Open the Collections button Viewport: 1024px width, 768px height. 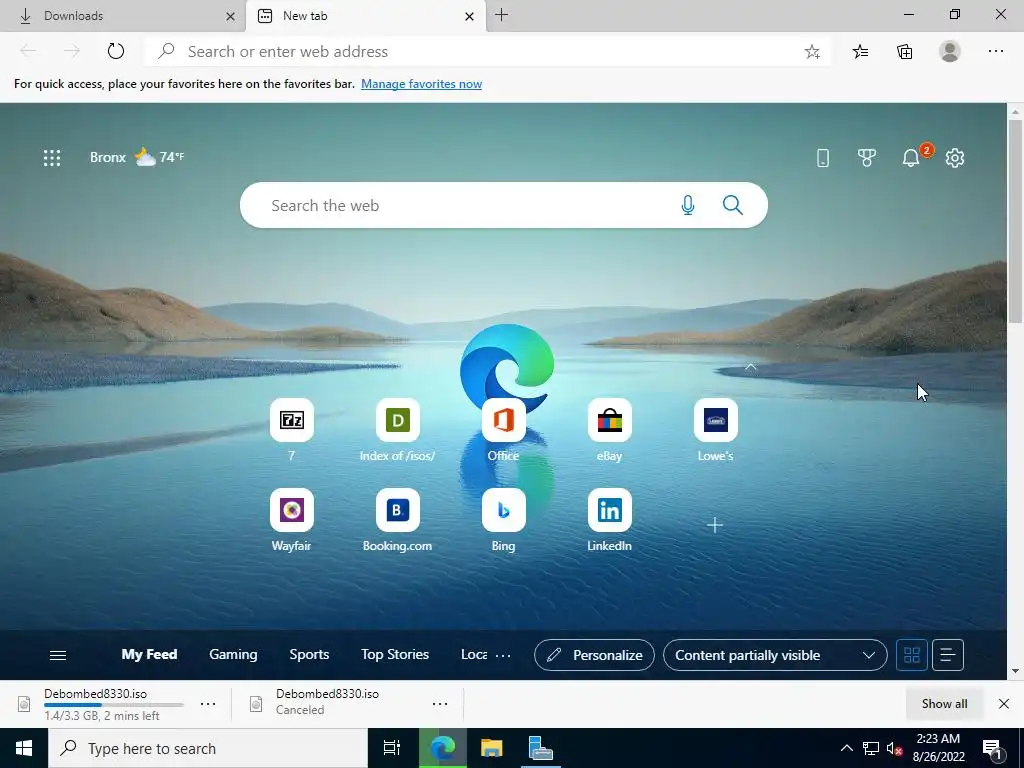click(905, 52)
